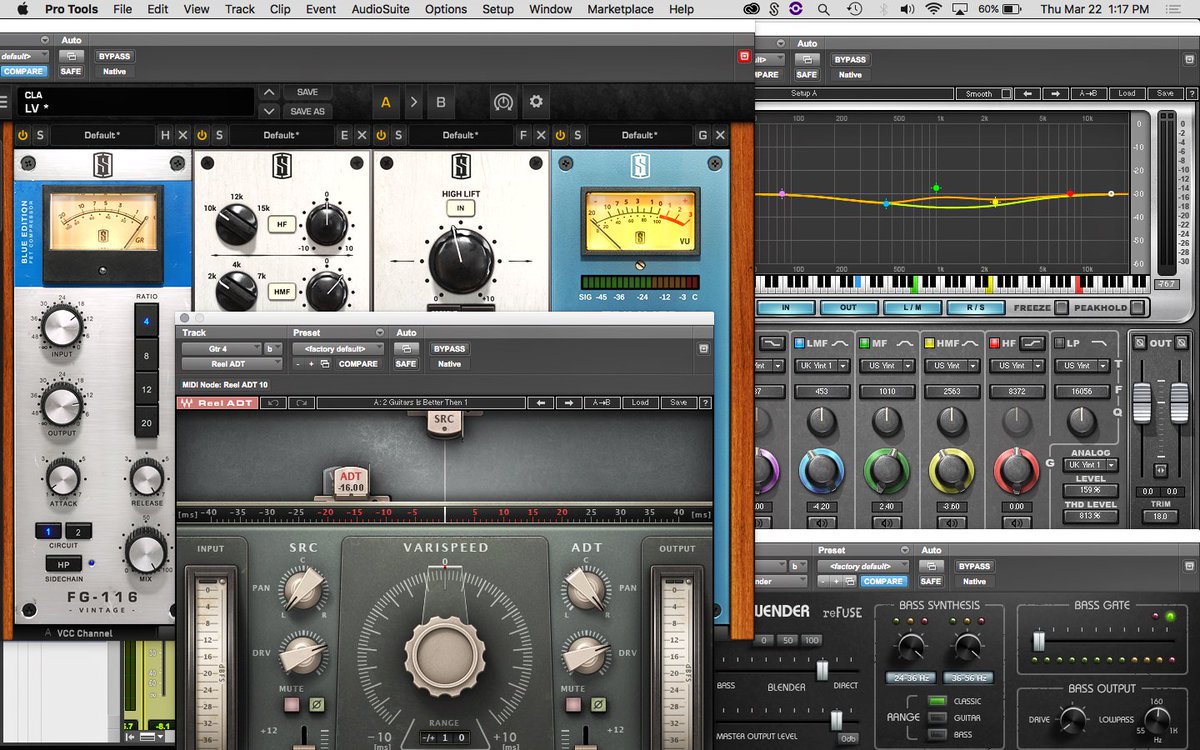Select comparison slot B in Slate rack

441,102
